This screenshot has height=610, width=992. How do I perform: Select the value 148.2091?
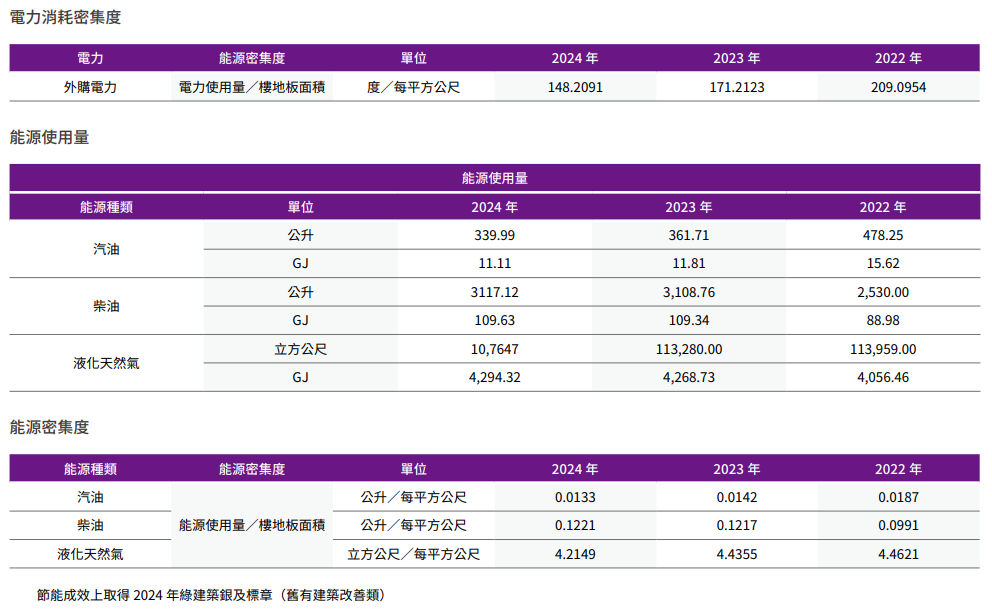pos(575,87)
